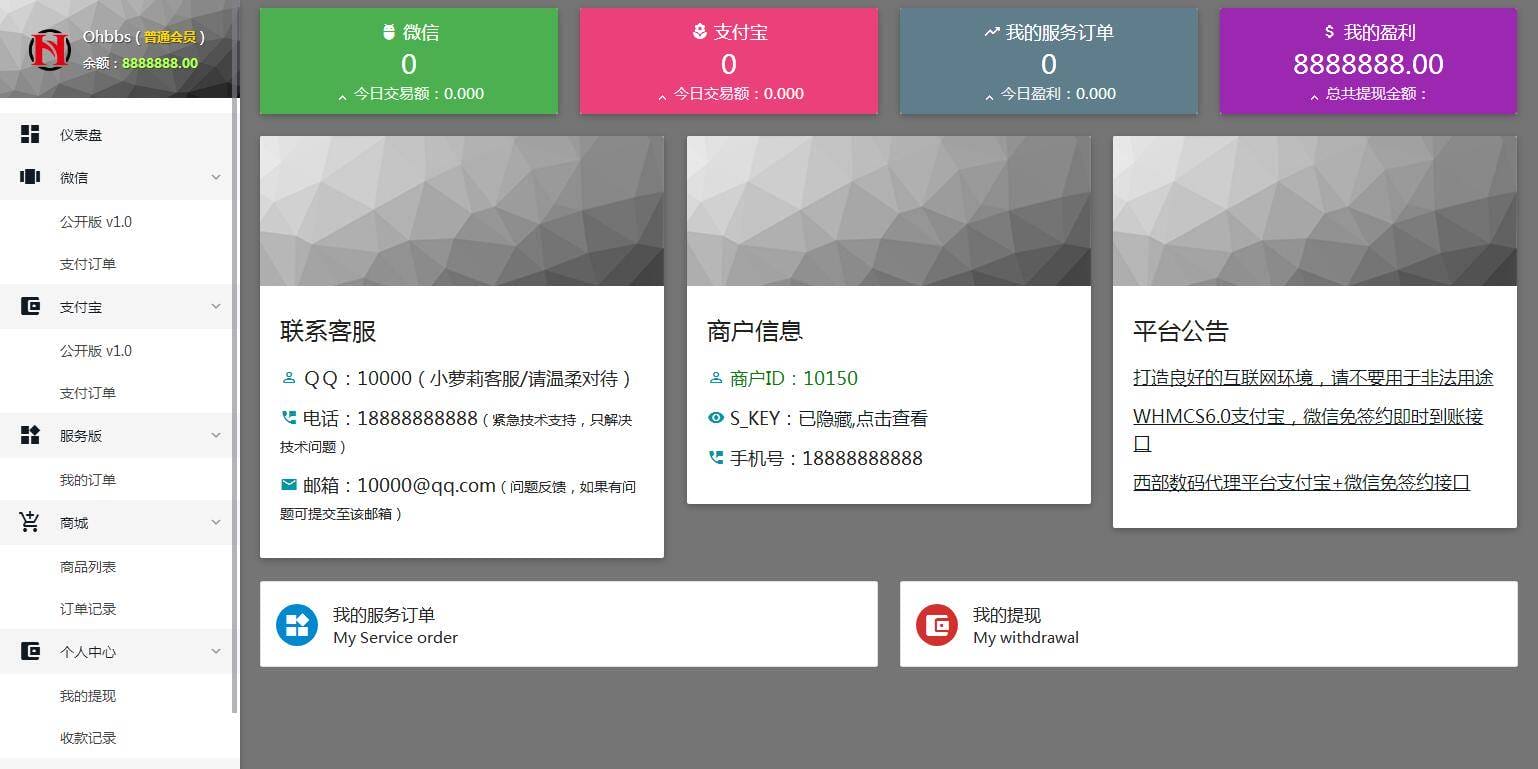This screenshot has height=769, width=1538.
Task: Click the Ohbbs profile logo avatar
Action: click(48, 48)
